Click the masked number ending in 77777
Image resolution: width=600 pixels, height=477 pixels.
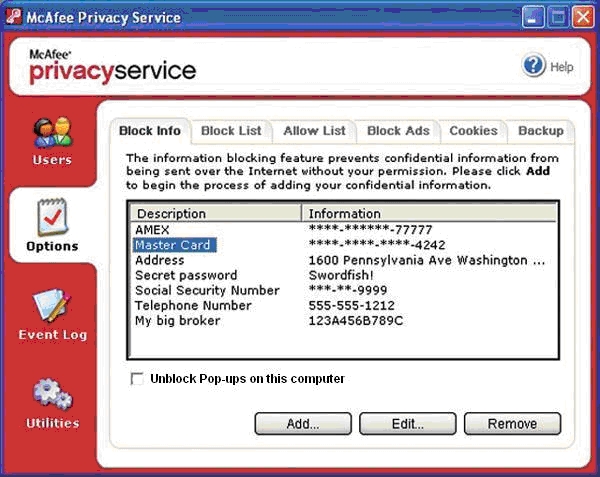click(x=370, y=230)
